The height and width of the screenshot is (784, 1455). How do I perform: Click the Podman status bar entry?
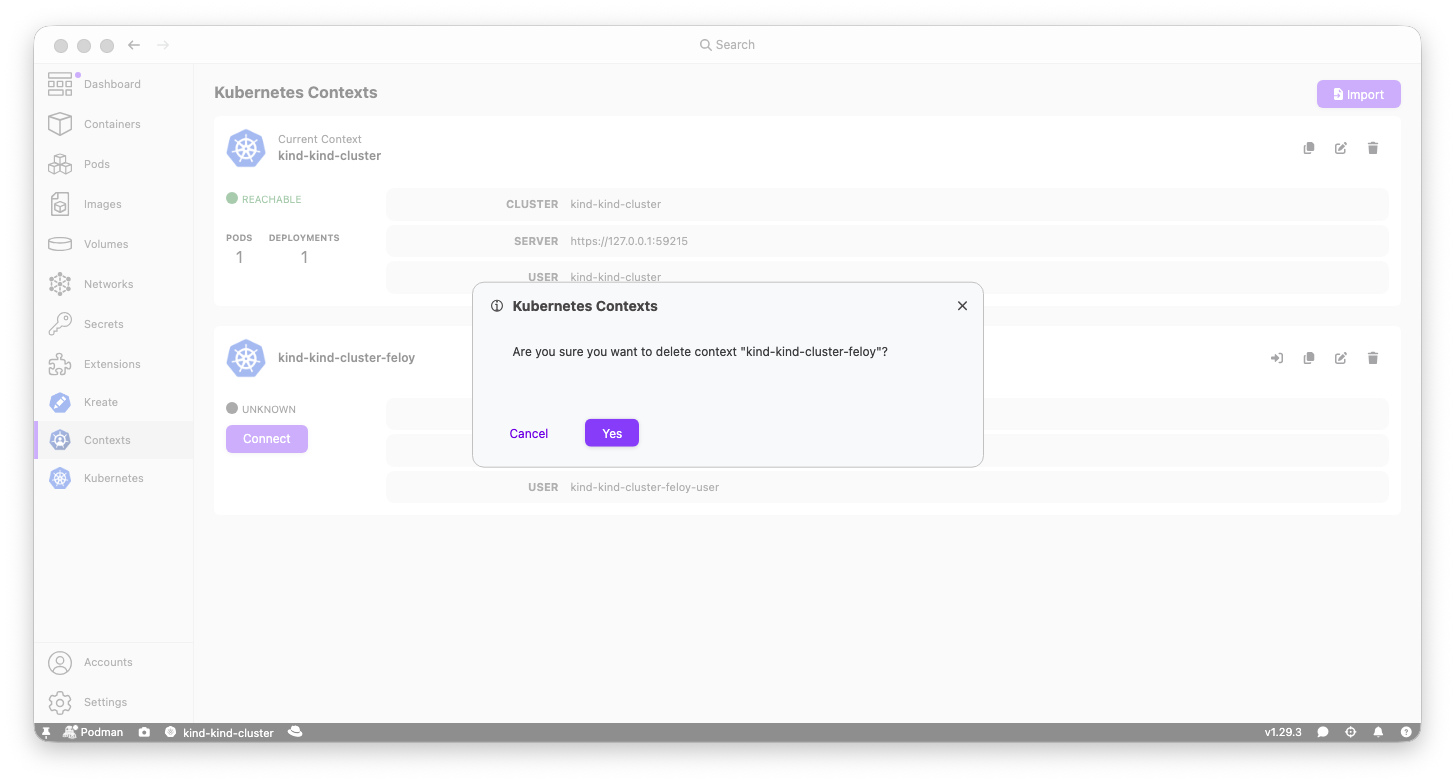(93, 732)
